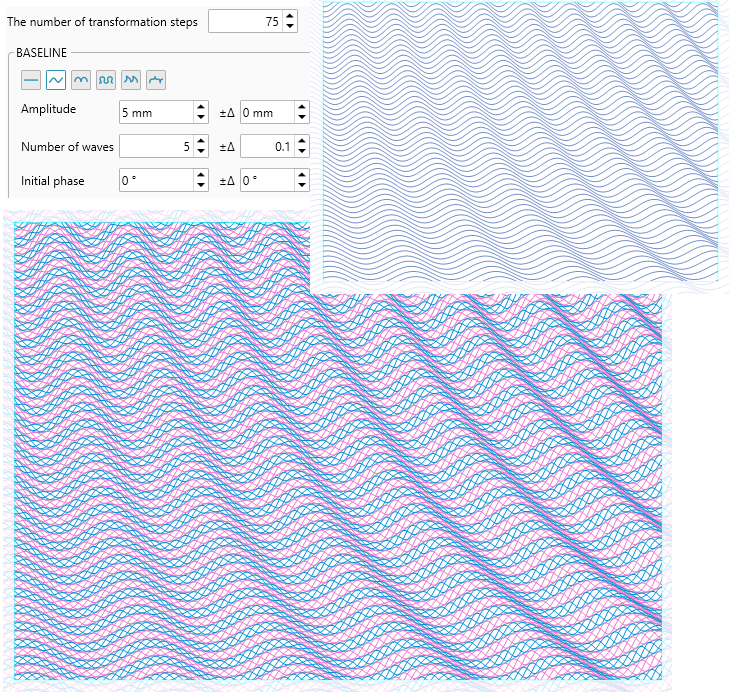Click the Number of waves delta field 0.1

tap(268, 146)
